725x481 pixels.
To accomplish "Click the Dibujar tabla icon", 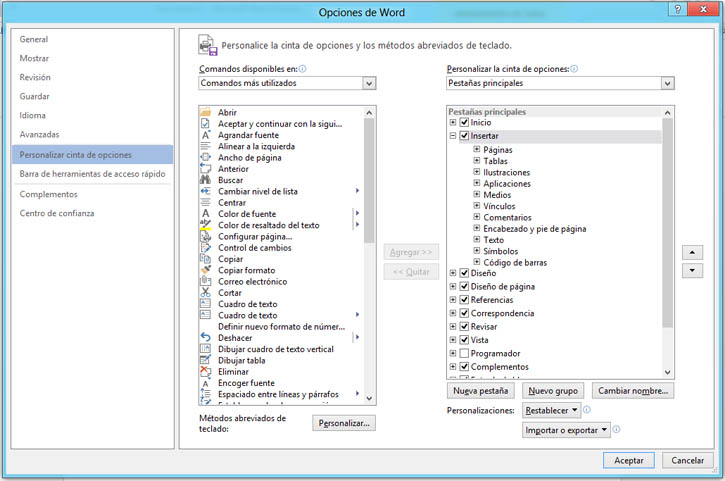I will click(x=206, y=360).
